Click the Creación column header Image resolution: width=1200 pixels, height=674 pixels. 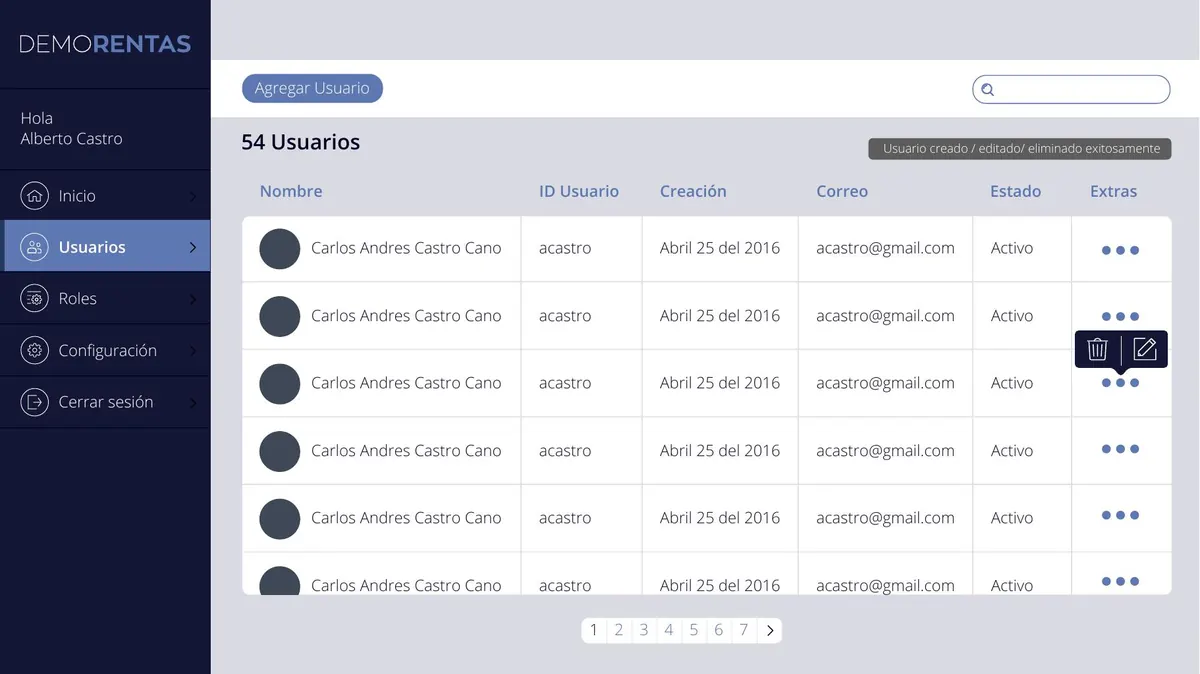[x=693, y=191]
